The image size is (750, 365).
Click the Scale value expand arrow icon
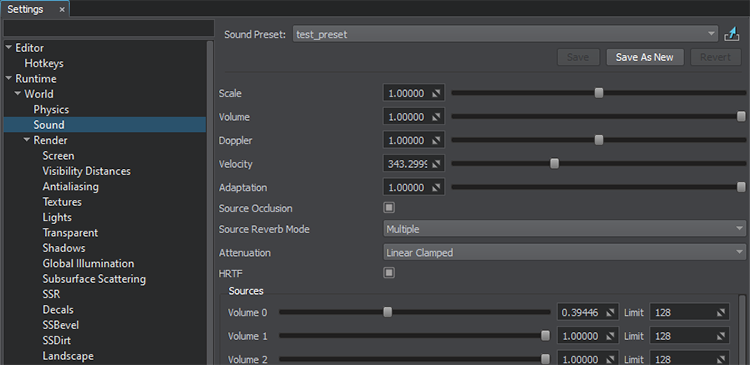click(435, 94)
